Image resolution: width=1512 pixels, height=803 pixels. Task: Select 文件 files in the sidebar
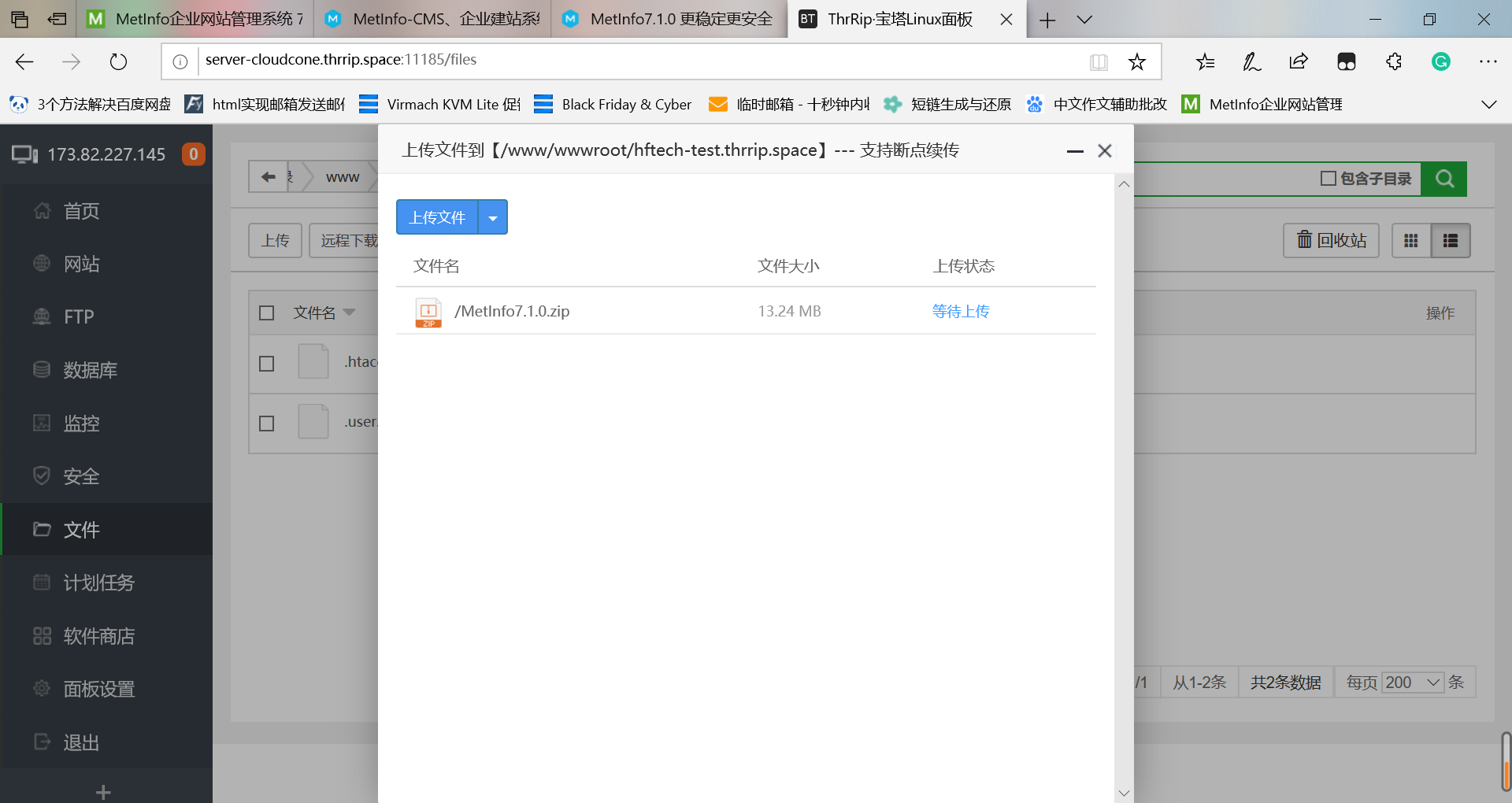pos(106,530)
